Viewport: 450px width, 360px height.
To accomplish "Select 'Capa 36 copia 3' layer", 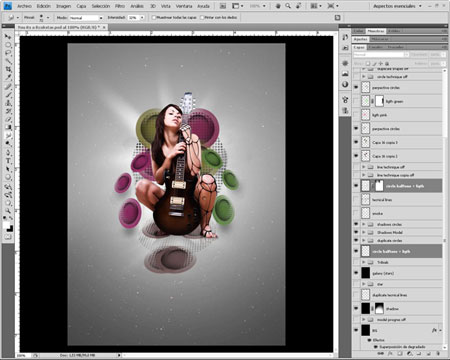I will click(397, 142).
